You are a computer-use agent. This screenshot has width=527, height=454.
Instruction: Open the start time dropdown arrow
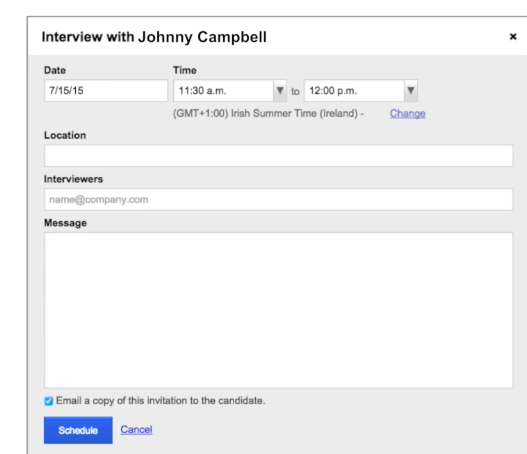pos(280,90)
